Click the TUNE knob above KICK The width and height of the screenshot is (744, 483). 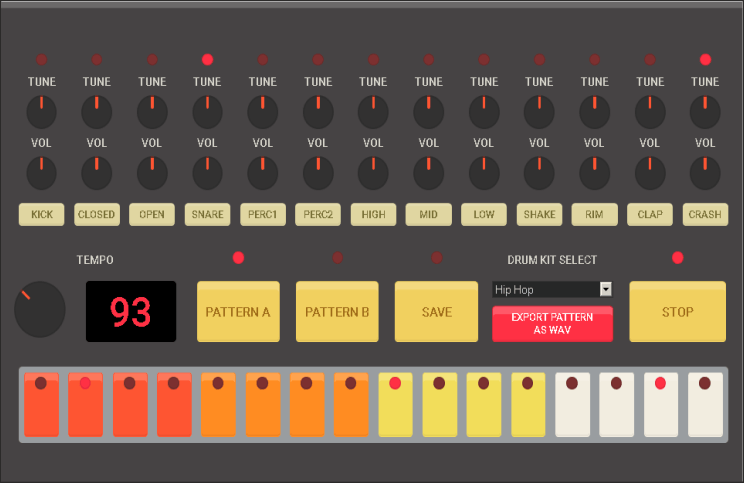pyautogui.click(x=41, y=112)
